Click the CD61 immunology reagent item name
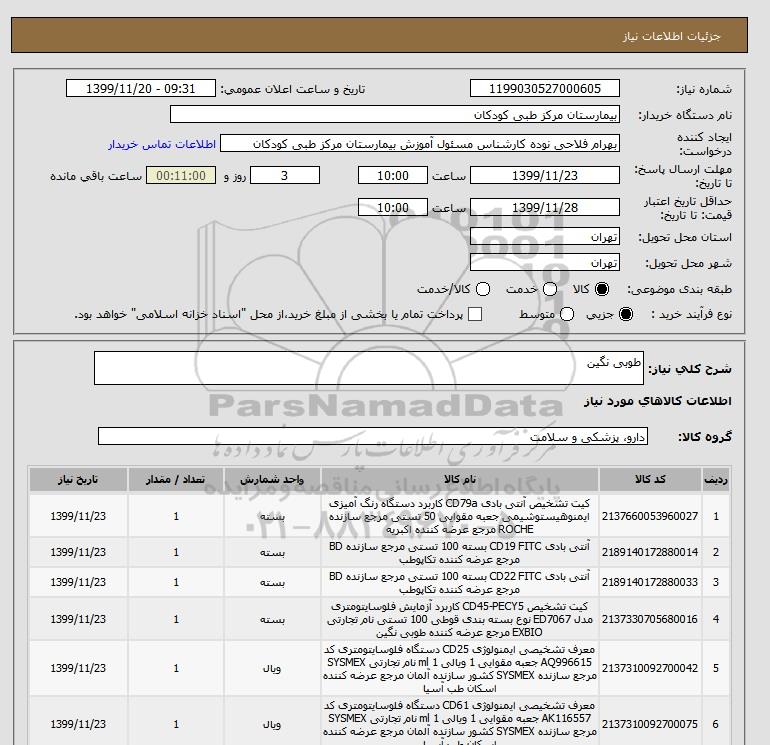Image resolution: width=770 pixels, height=745 pixels. [460, 724]
